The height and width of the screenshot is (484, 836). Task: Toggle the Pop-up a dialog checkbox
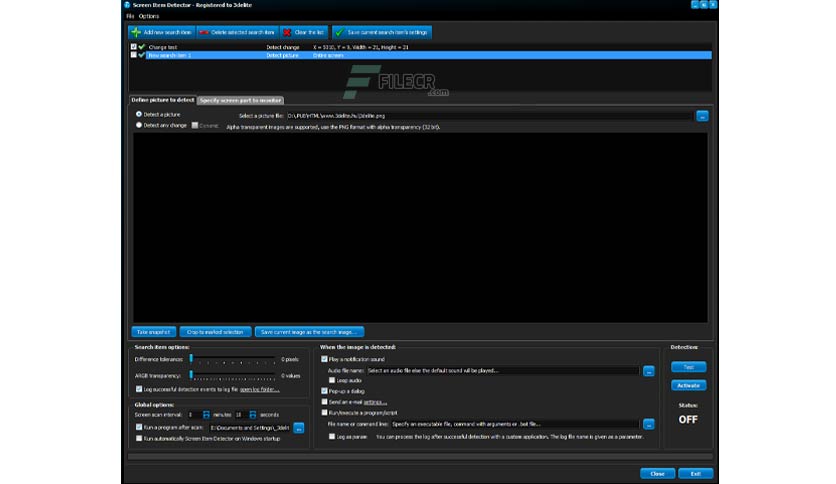point(324,391)
